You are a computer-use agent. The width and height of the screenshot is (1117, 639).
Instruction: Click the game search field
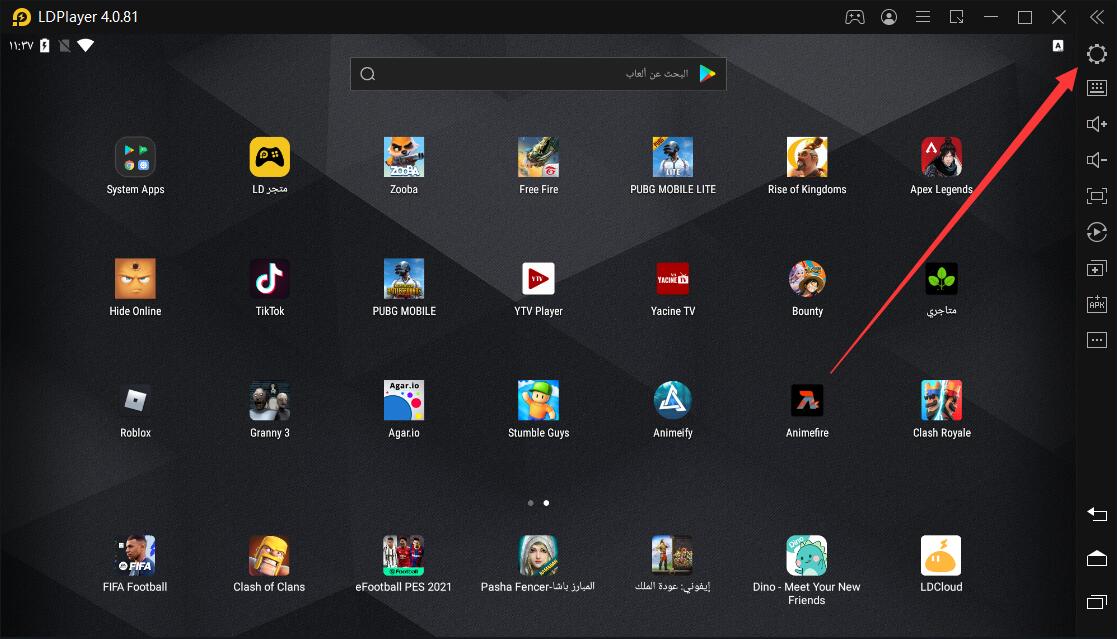[538, 74]
